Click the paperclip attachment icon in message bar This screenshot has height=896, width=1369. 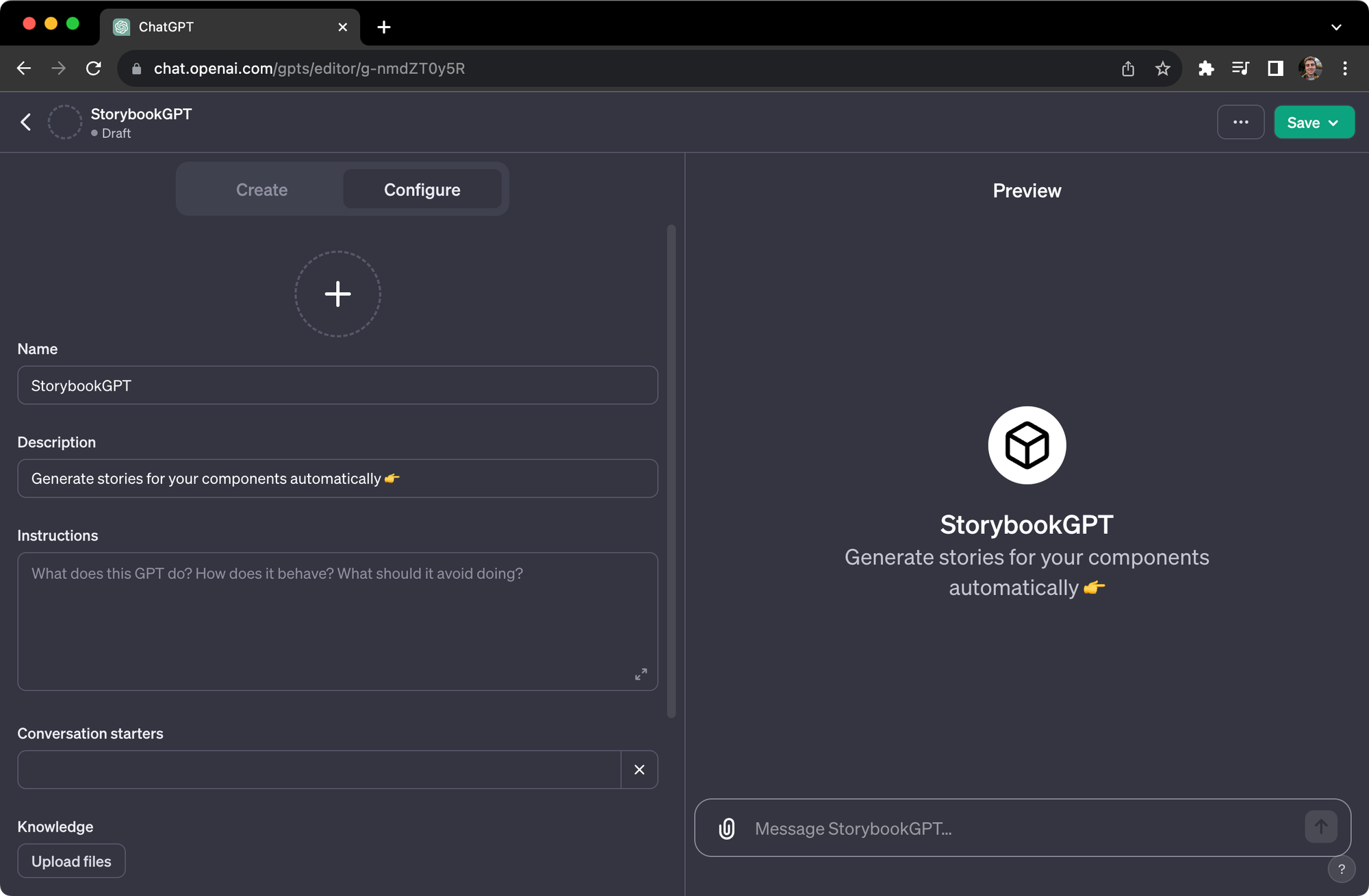pos(726,828)
